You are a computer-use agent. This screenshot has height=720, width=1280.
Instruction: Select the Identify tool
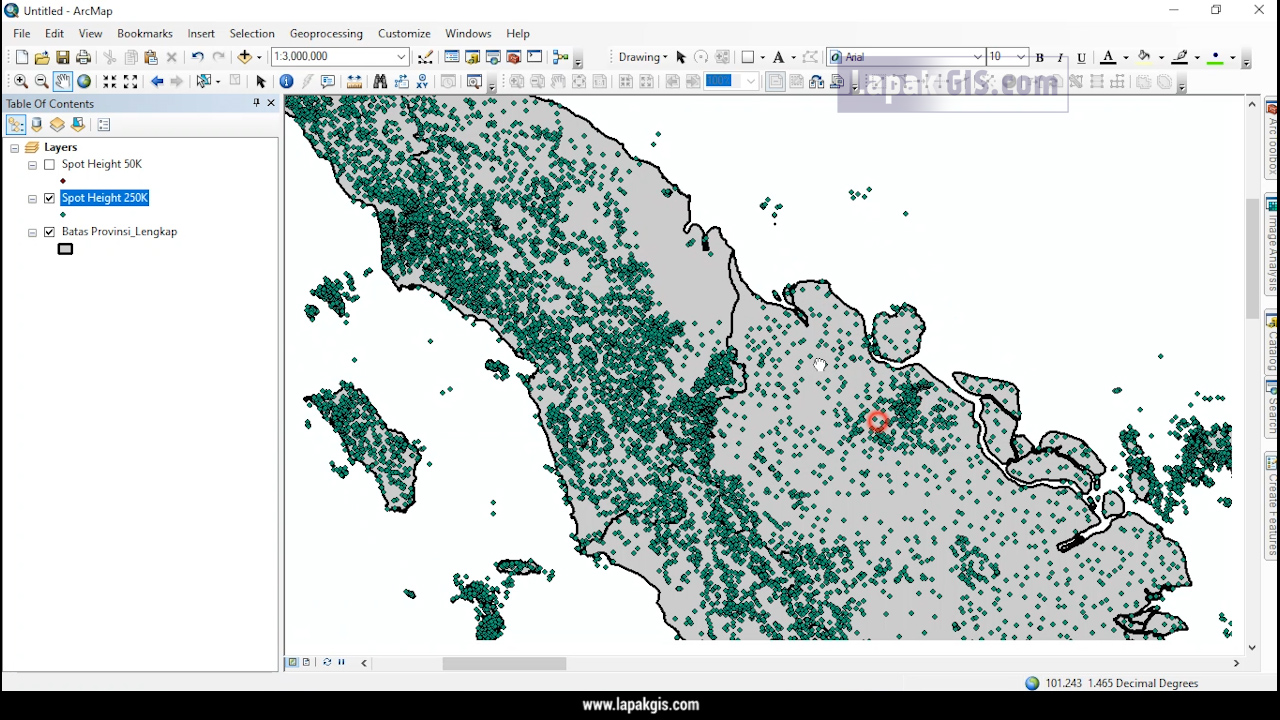287,81
